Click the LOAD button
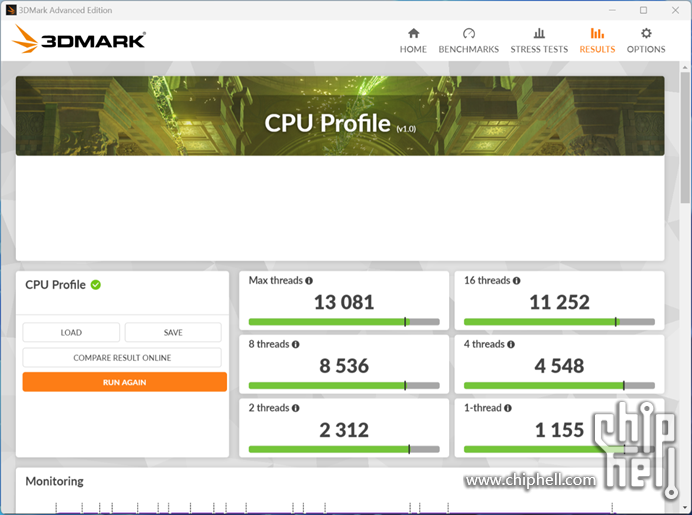The width and height of the screenshot is (692, 515). coord(71,332)
